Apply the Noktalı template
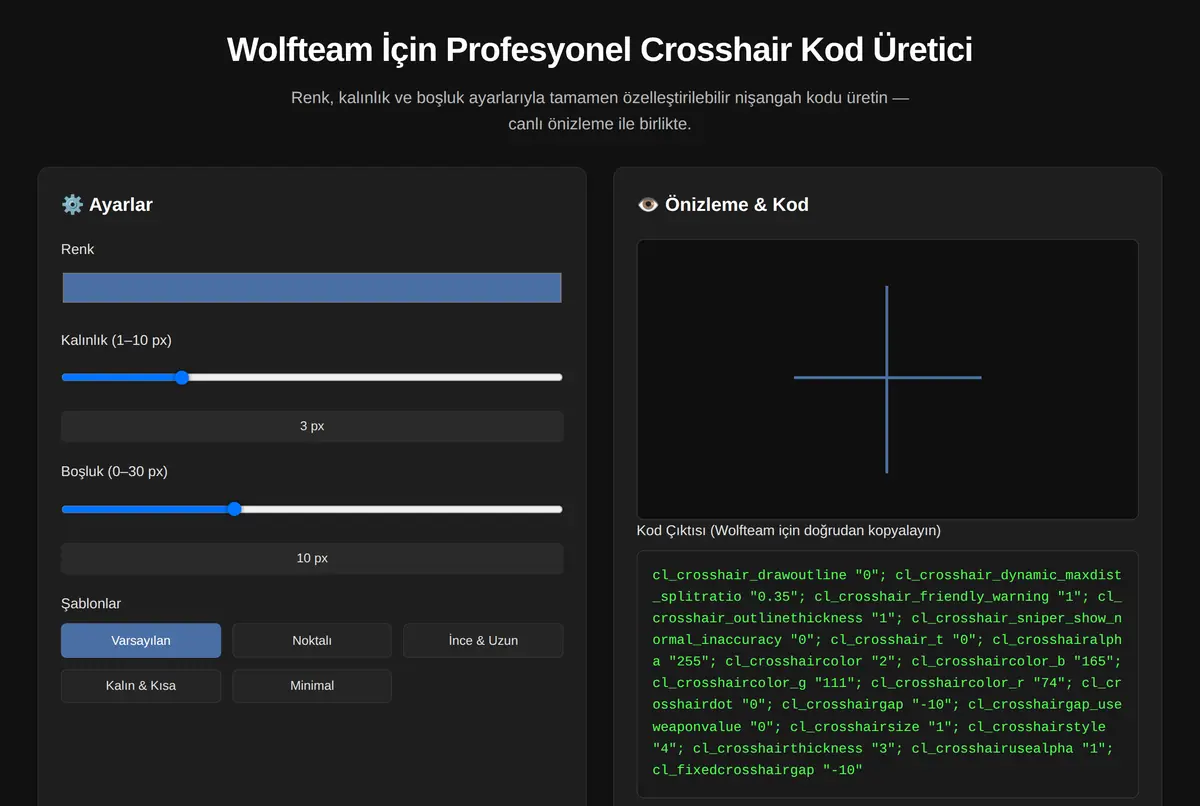The height and width of the screenshot is (806, 1200). click(312, 640)
